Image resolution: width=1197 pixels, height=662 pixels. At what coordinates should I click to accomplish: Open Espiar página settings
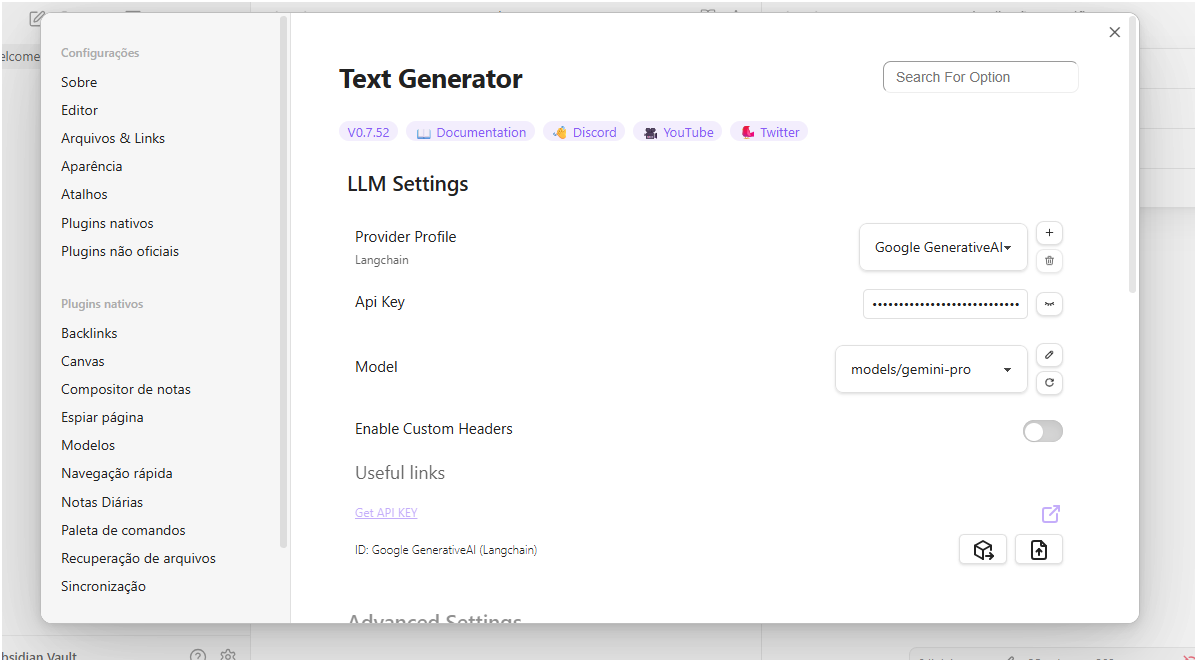point(102,418)
